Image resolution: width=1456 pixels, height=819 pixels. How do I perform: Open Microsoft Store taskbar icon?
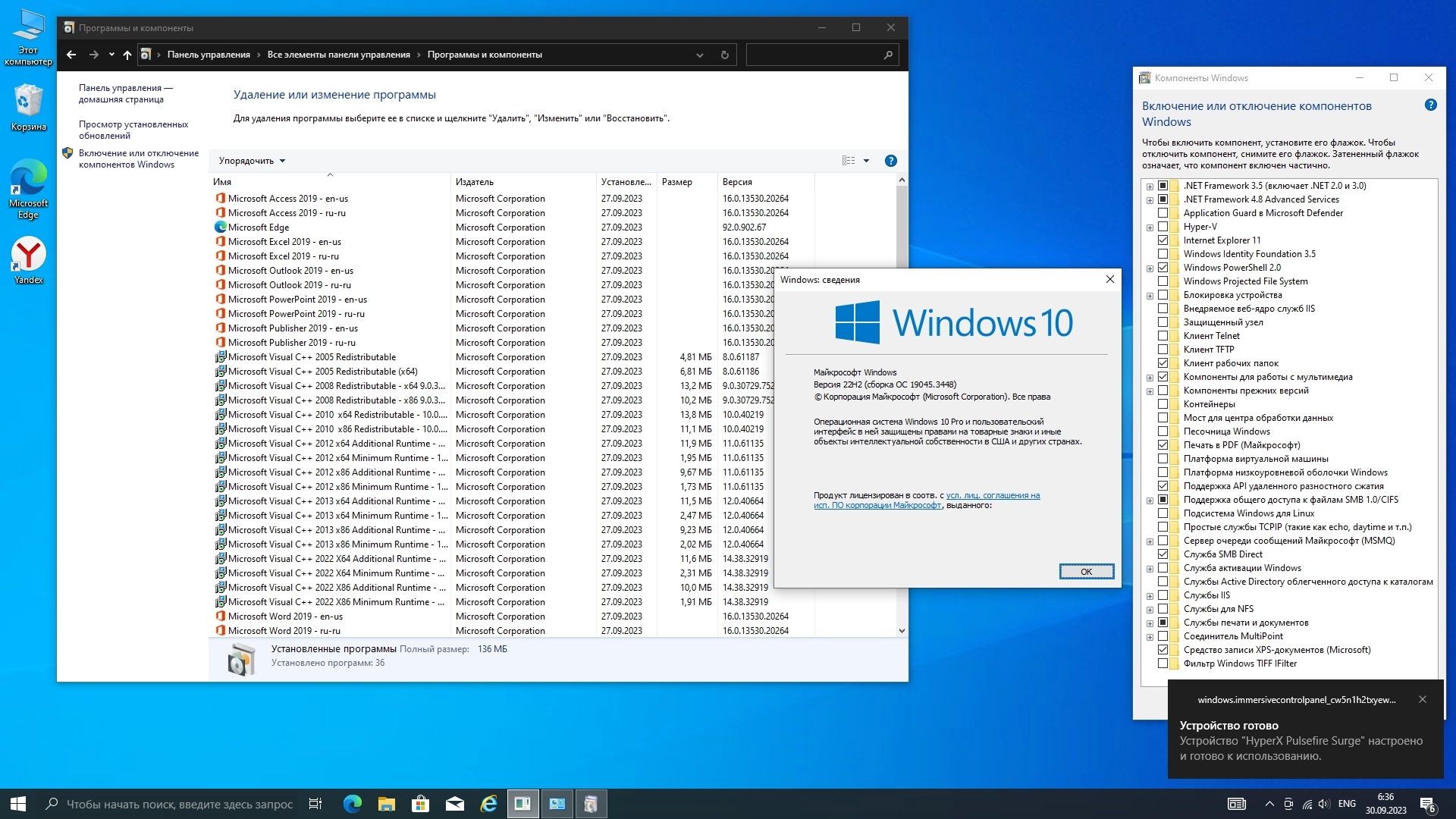coord(420,804)
